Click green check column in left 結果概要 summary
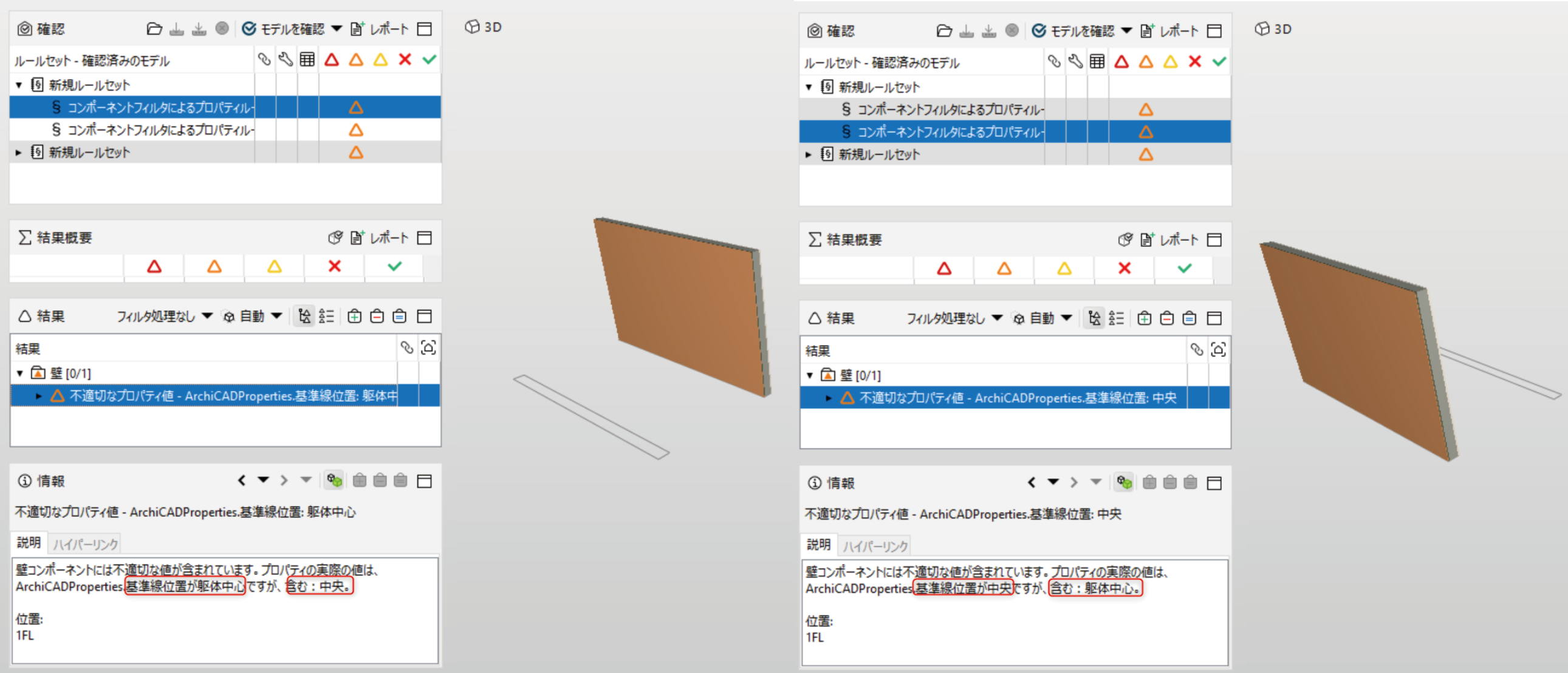1568x673 pixels. 394,267
